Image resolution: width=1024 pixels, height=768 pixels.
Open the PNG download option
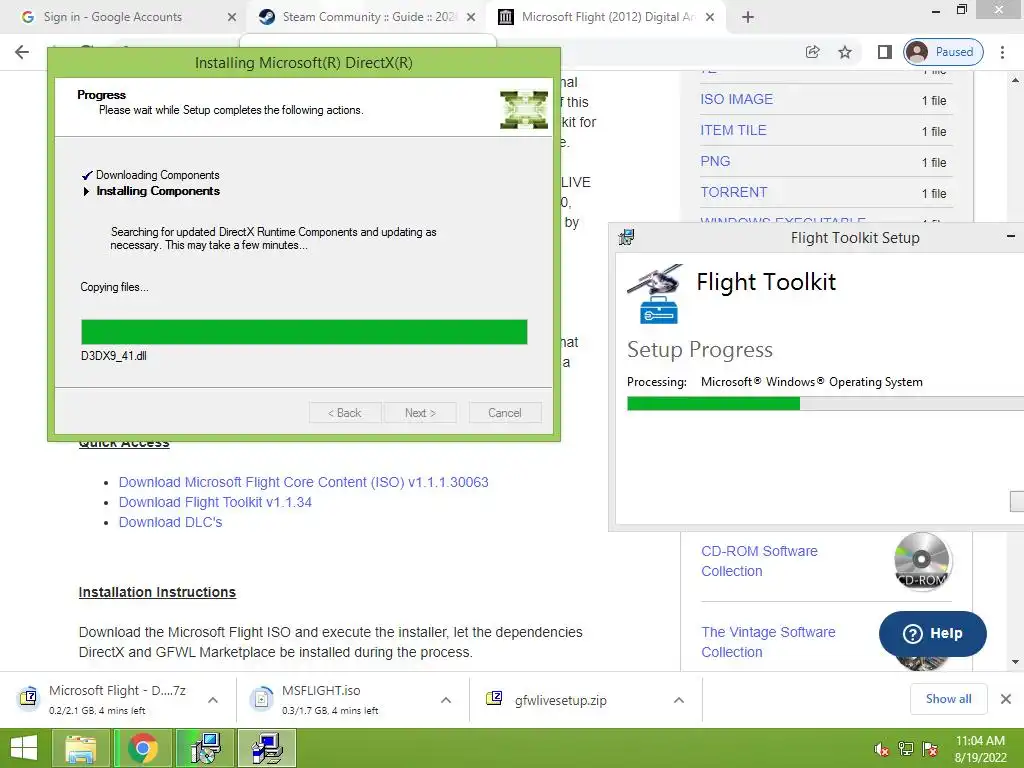[715, 161]
